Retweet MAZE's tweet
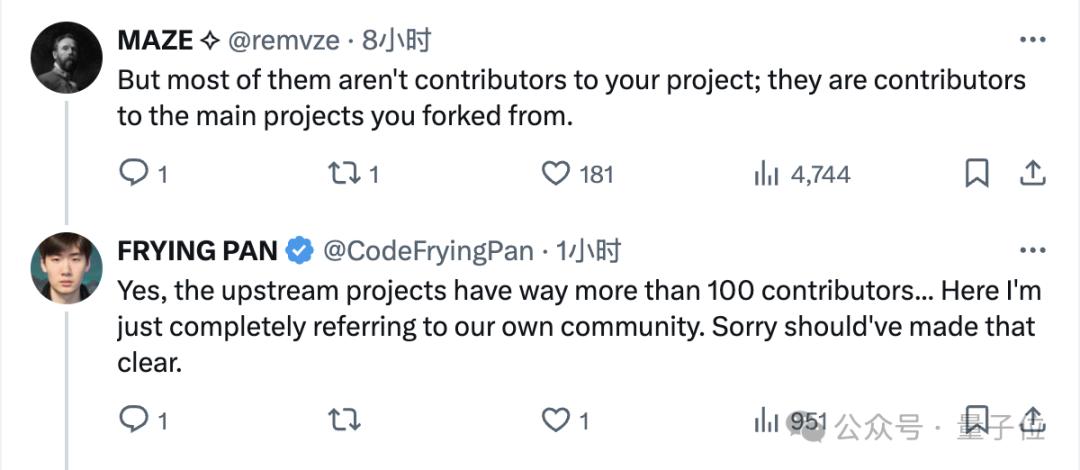 pyautogui.click(x=344, y=174)
